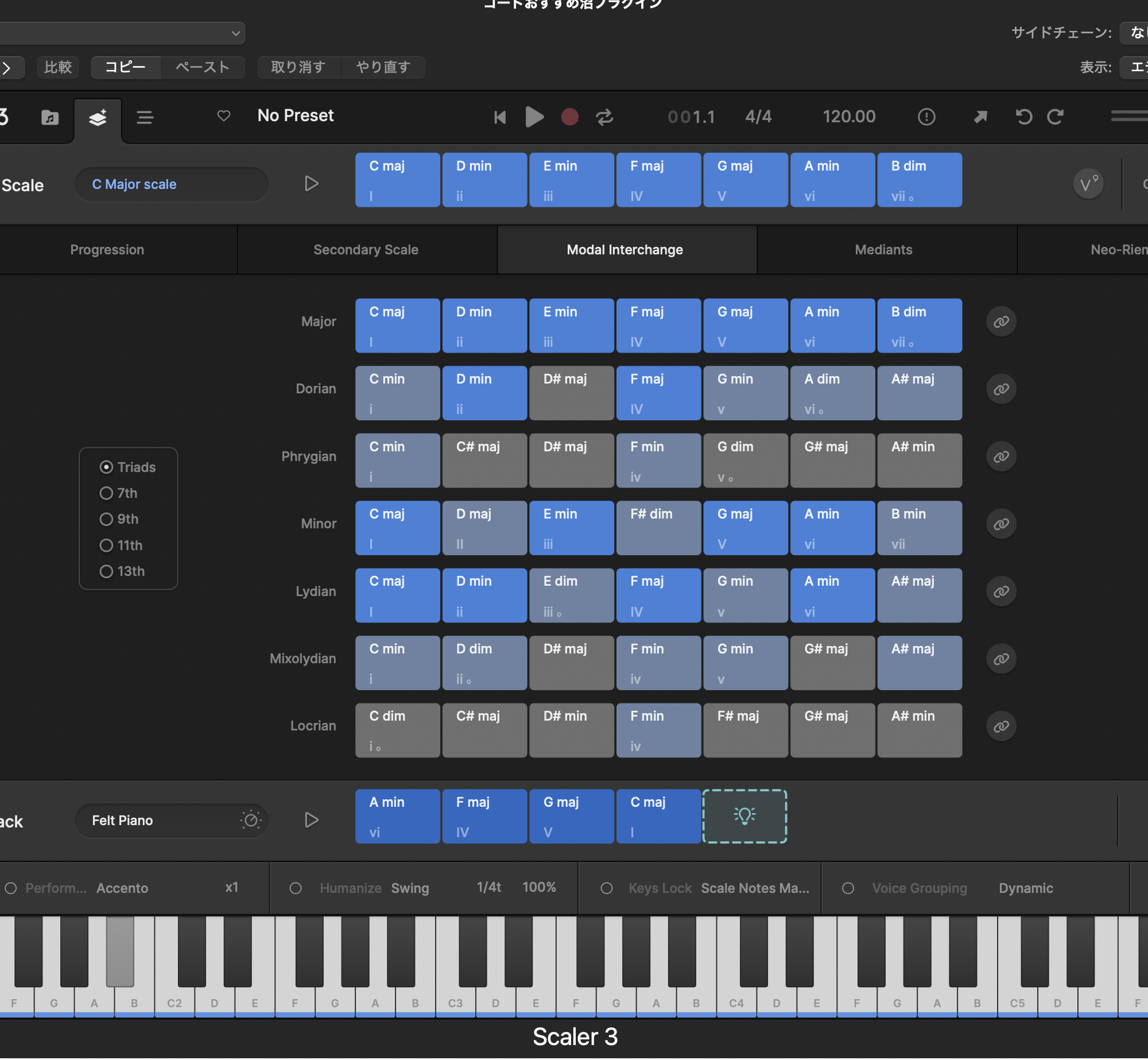Switch to Secondary Scale tab
The width and height of the screenshot is (1148, 1060).
366,250
